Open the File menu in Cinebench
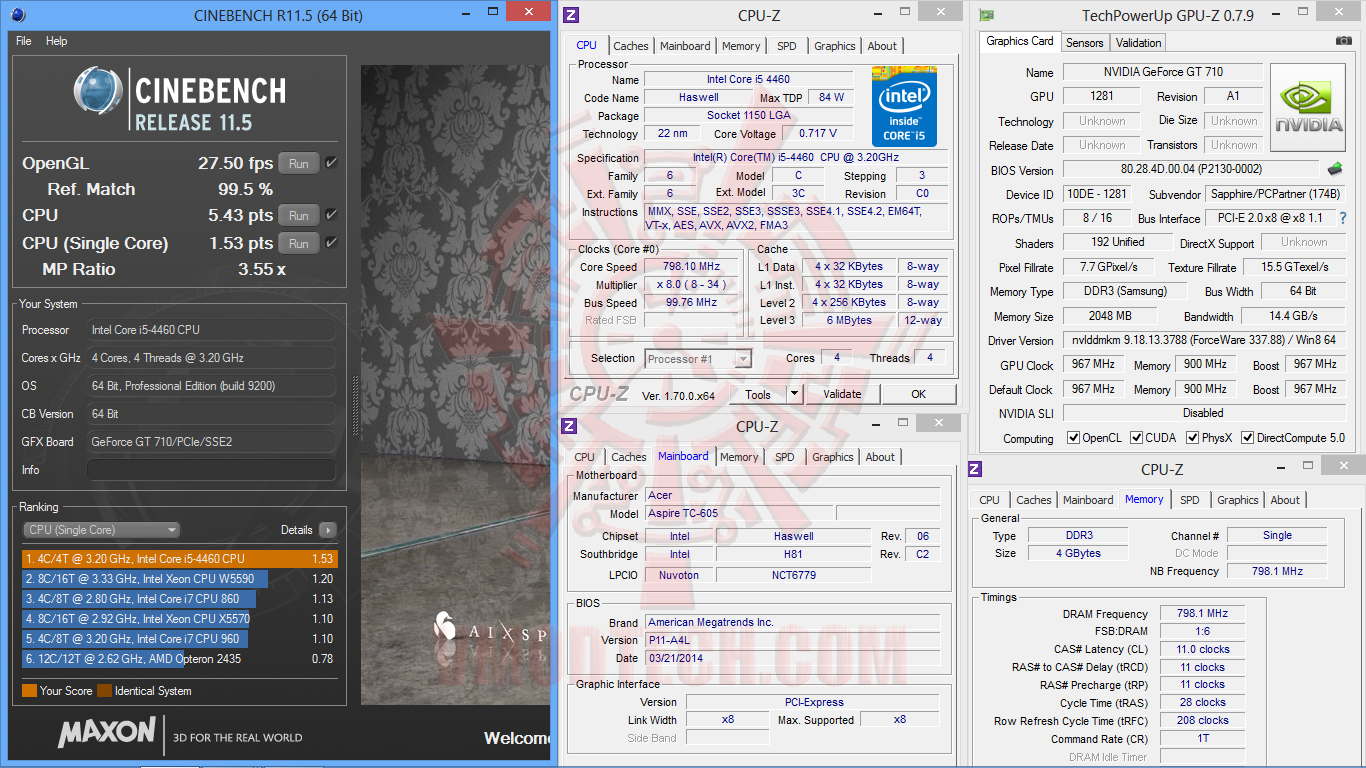 click(24, 41)
